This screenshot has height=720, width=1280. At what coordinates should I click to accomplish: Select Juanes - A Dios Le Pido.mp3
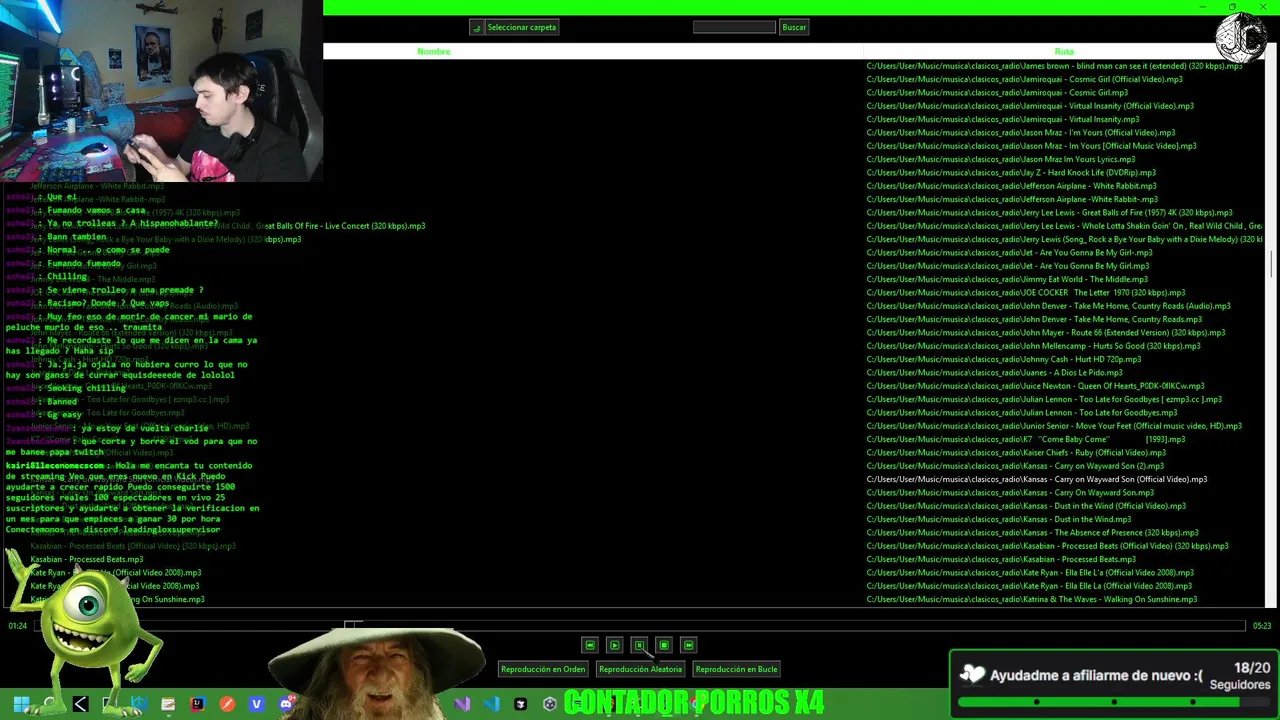994,372
